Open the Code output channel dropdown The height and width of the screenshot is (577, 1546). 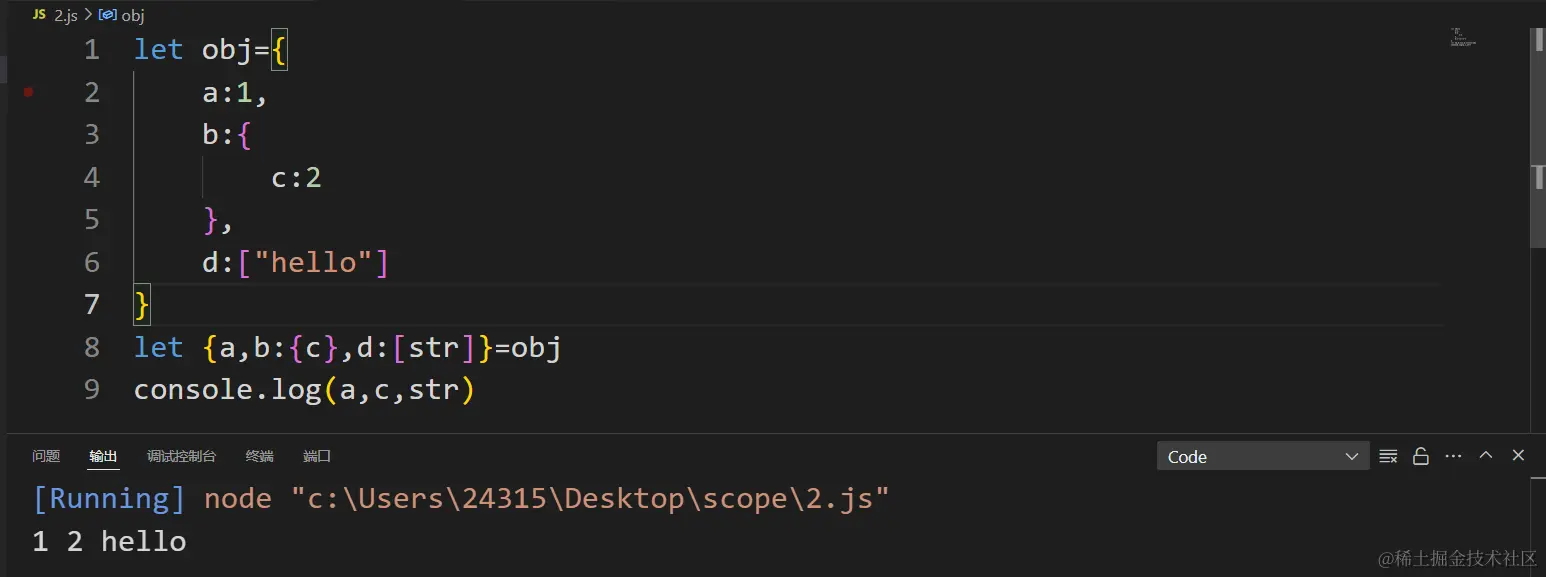pyautogui.click(x=1263, y=456)
